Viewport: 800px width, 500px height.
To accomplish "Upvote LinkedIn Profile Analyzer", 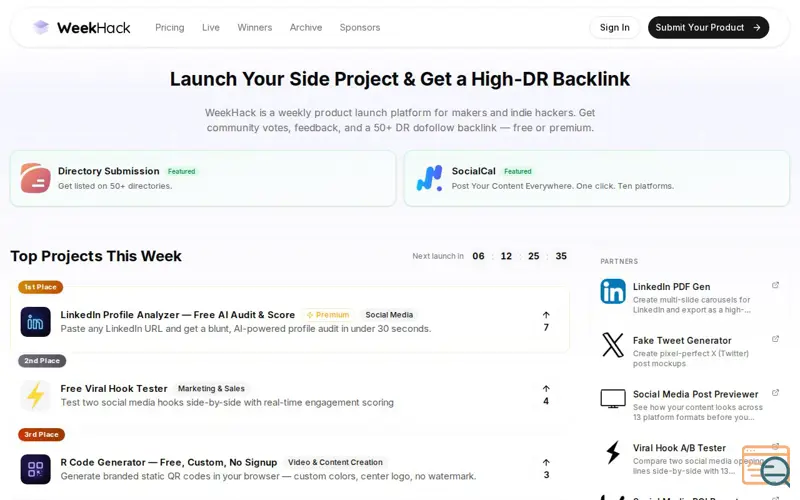I will point(546,321).
